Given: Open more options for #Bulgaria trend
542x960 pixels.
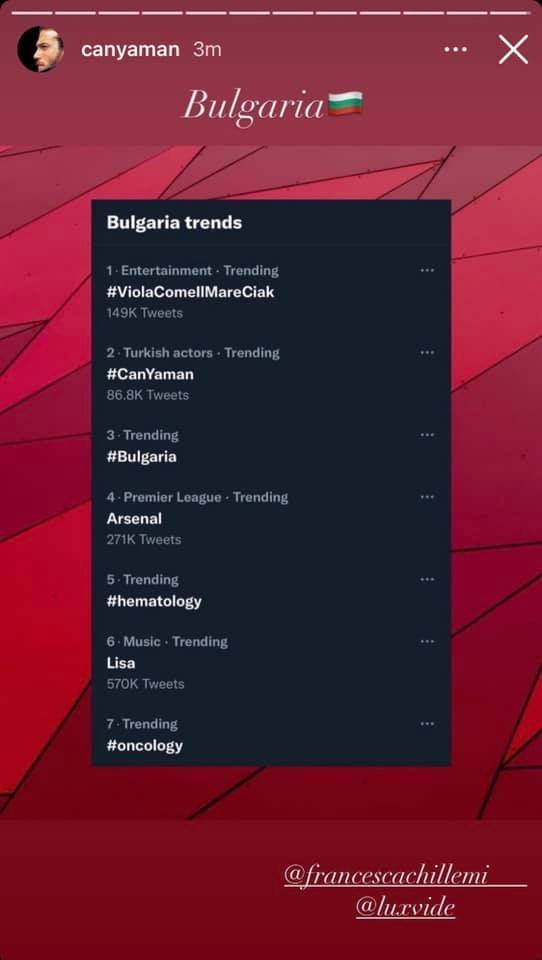Looking at the screenshot, I should (427, 435).
